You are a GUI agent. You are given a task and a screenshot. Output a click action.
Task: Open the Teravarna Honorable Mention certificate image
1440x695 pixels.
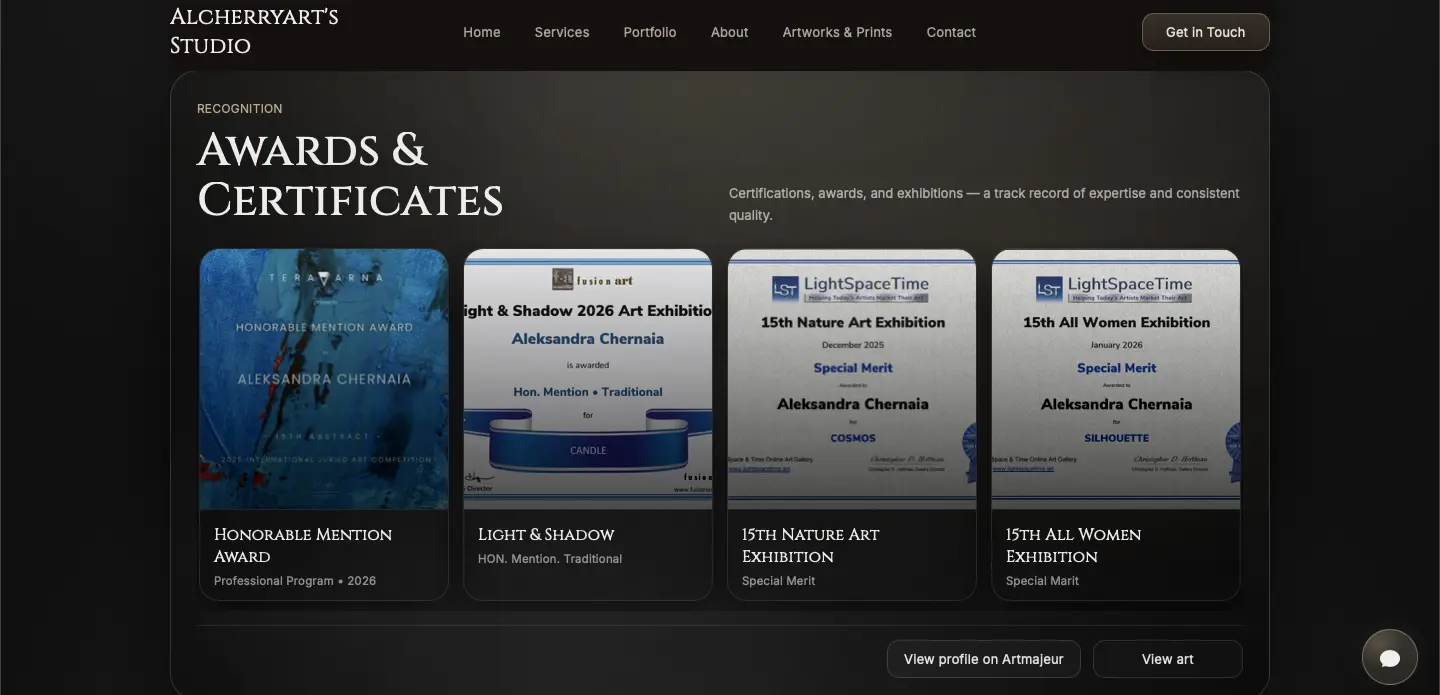click(x=324, y=379)
